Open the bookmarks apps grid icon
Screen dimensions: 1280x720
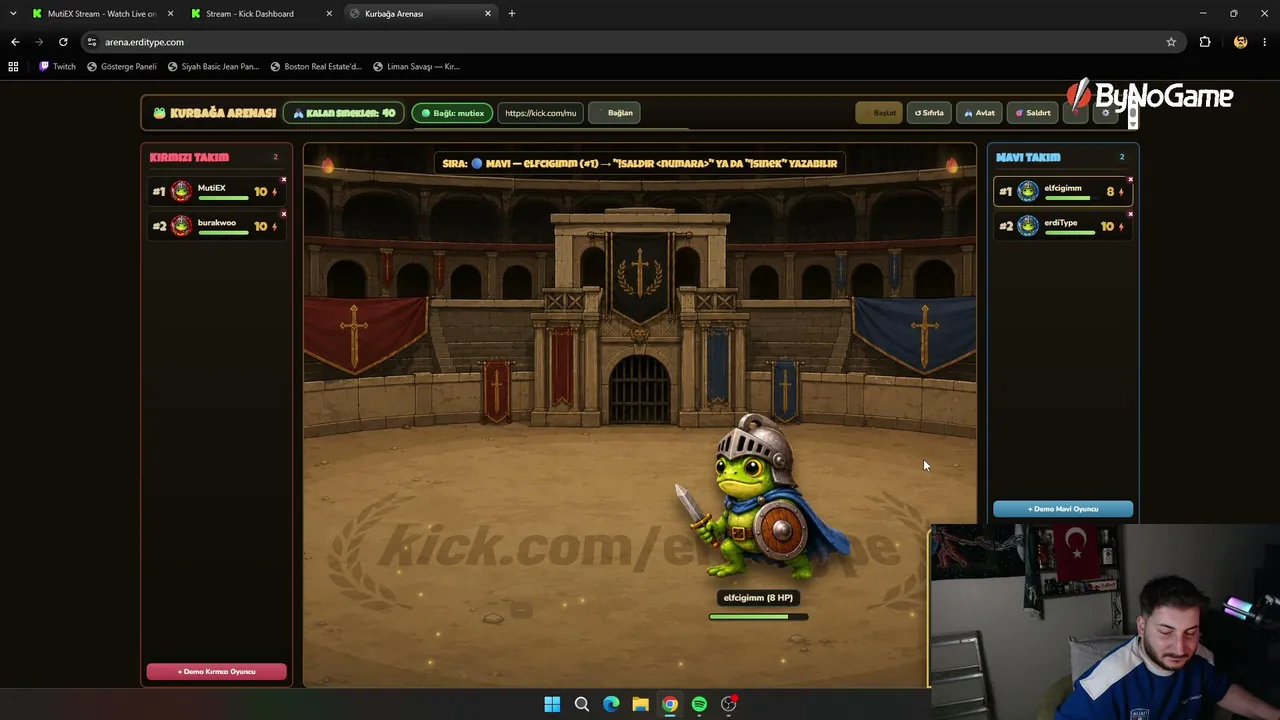coord(13,67)
